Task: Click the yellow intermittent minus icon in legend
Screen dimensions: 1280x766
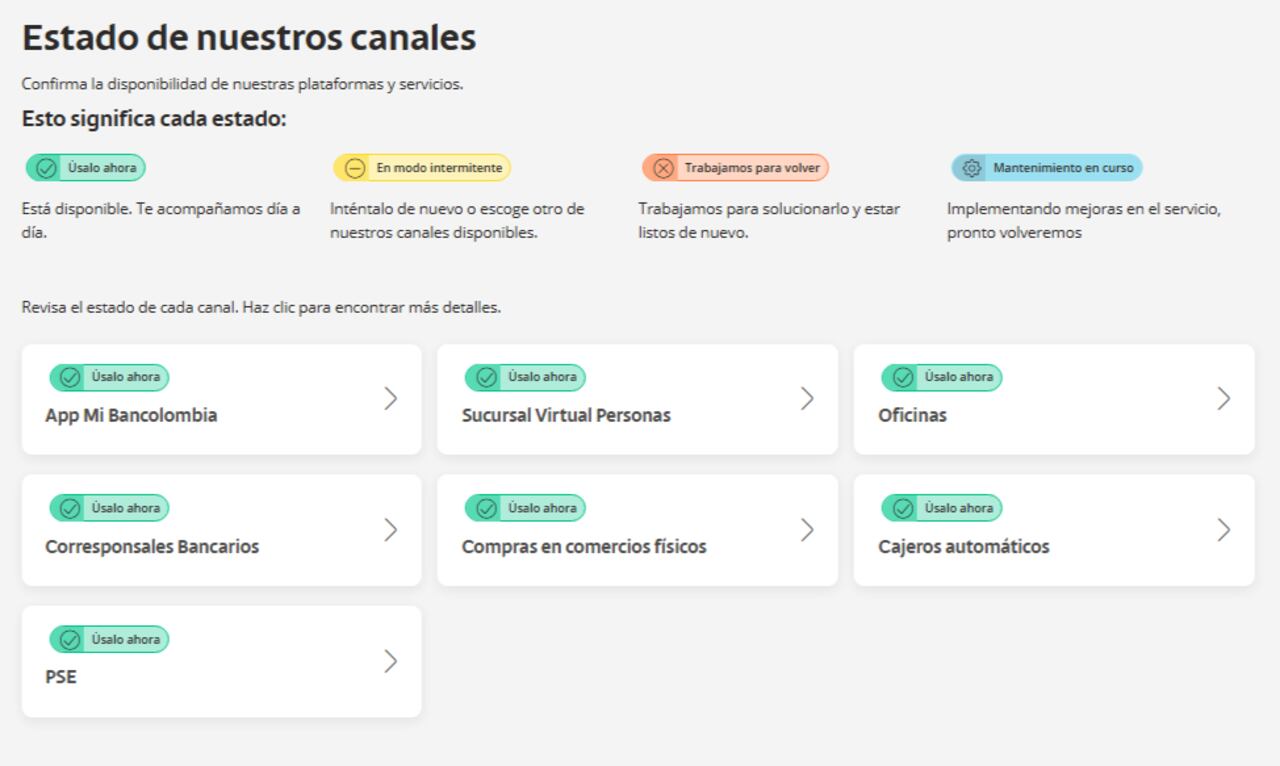Action: tap(354, 168)
